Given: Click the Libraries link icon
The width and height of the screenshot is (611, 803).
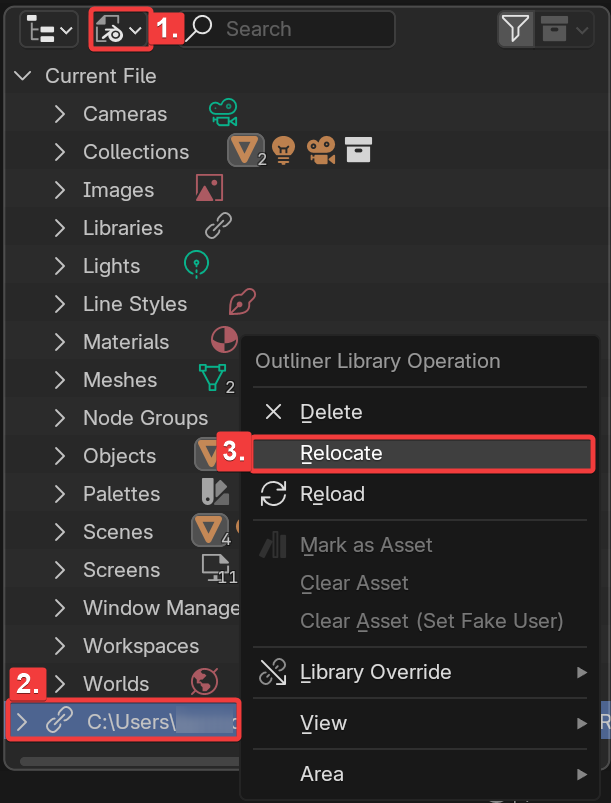Looking at the screenshot, I should (218, 227).
